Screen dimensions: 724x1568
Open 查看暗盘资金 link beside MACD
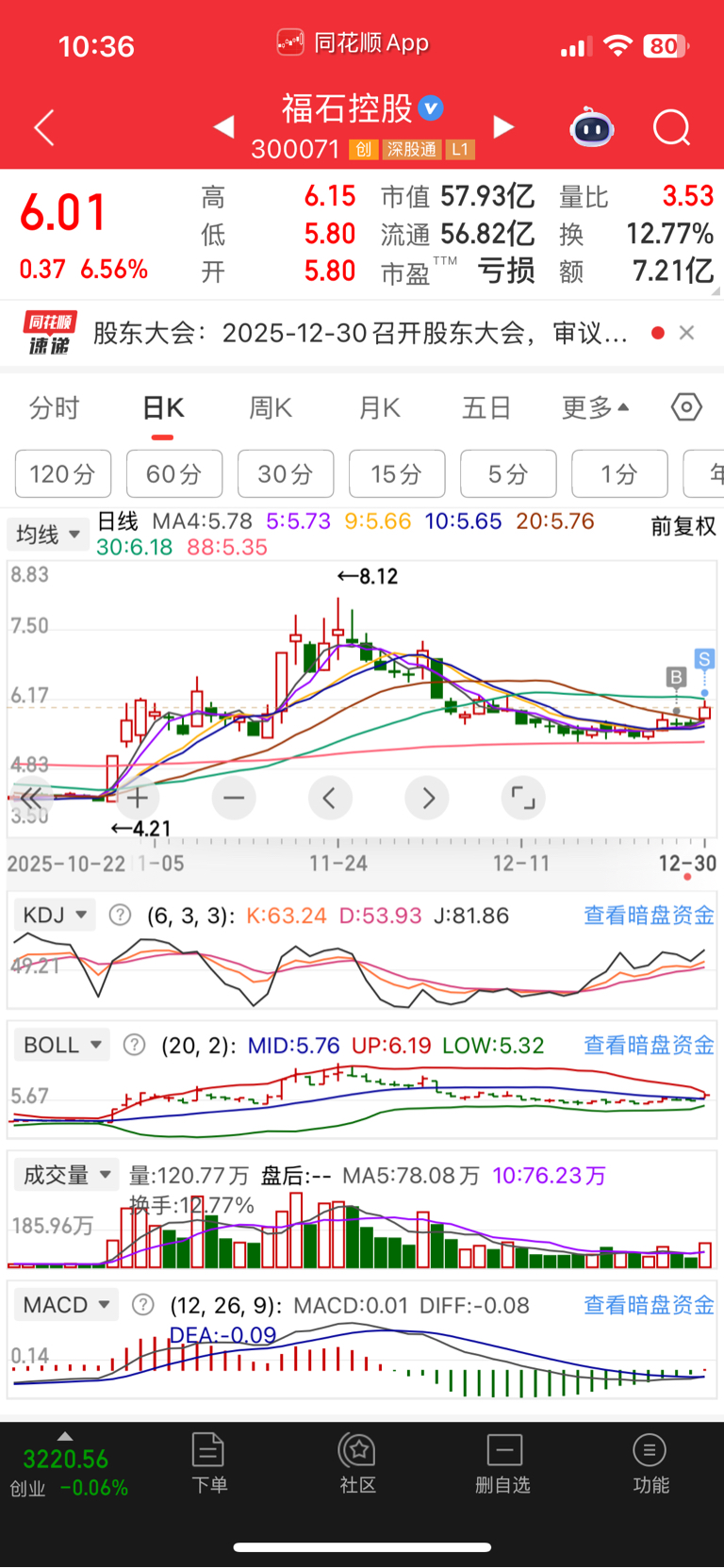click(649, 1305)
